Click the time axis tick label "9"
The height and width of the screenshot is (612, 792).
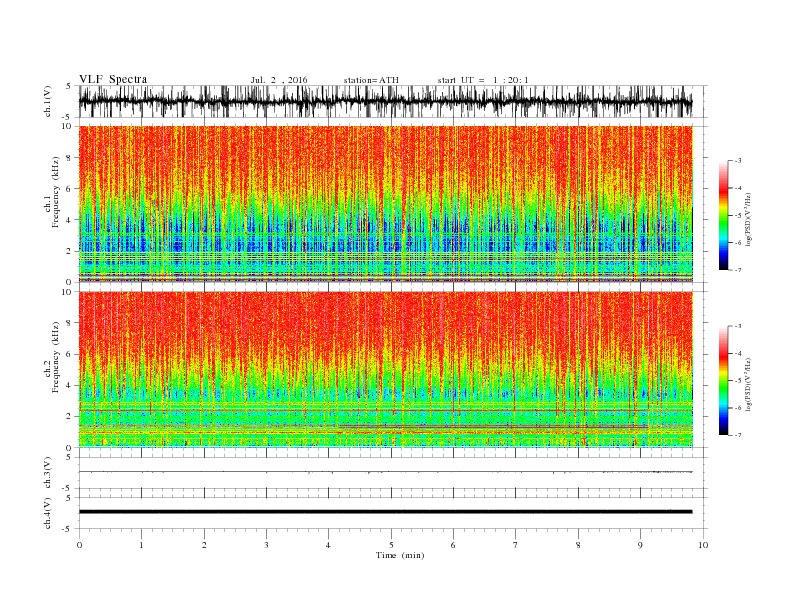click(x=640, y=545)
